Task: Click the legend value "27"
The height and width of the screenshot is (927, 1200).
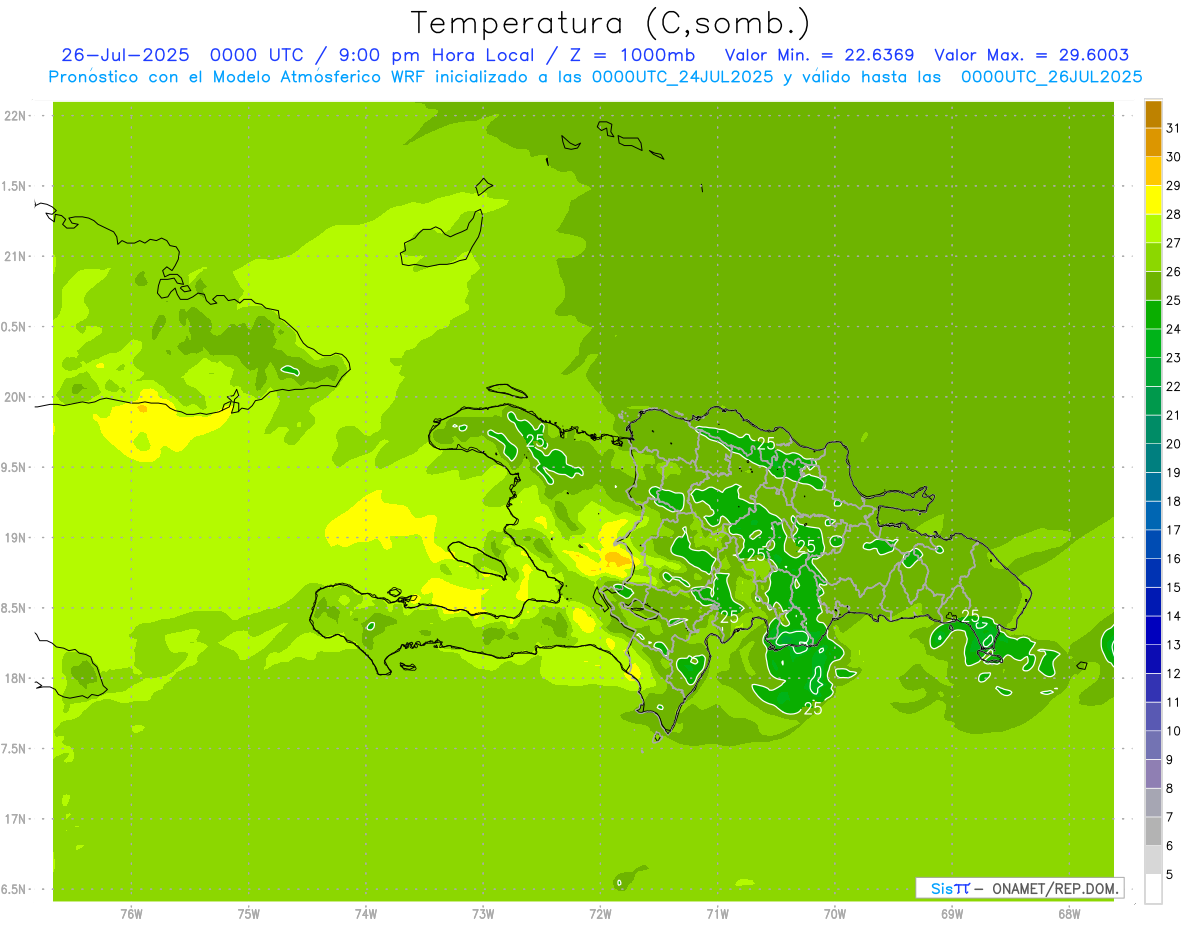Action: pos(1174,243)
